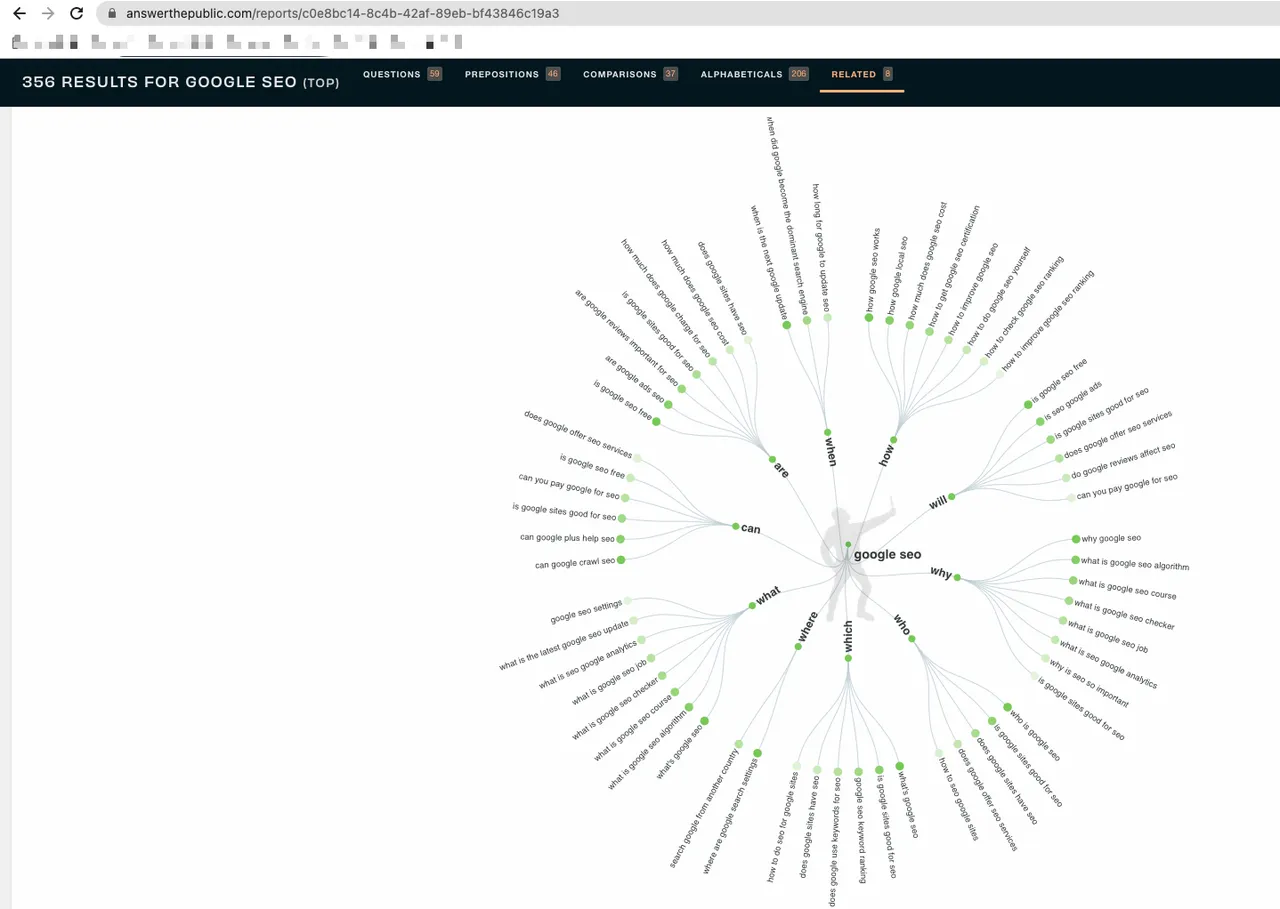Open 'can google crawl seo' query

tap(575, 563)
